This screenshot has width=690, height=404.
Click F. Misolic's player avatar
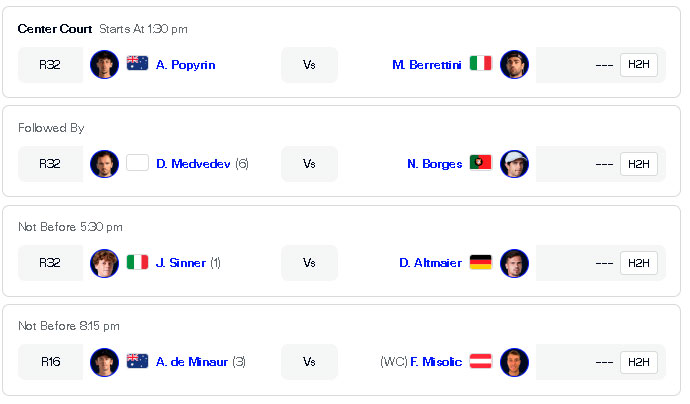[x=514, y=362]
